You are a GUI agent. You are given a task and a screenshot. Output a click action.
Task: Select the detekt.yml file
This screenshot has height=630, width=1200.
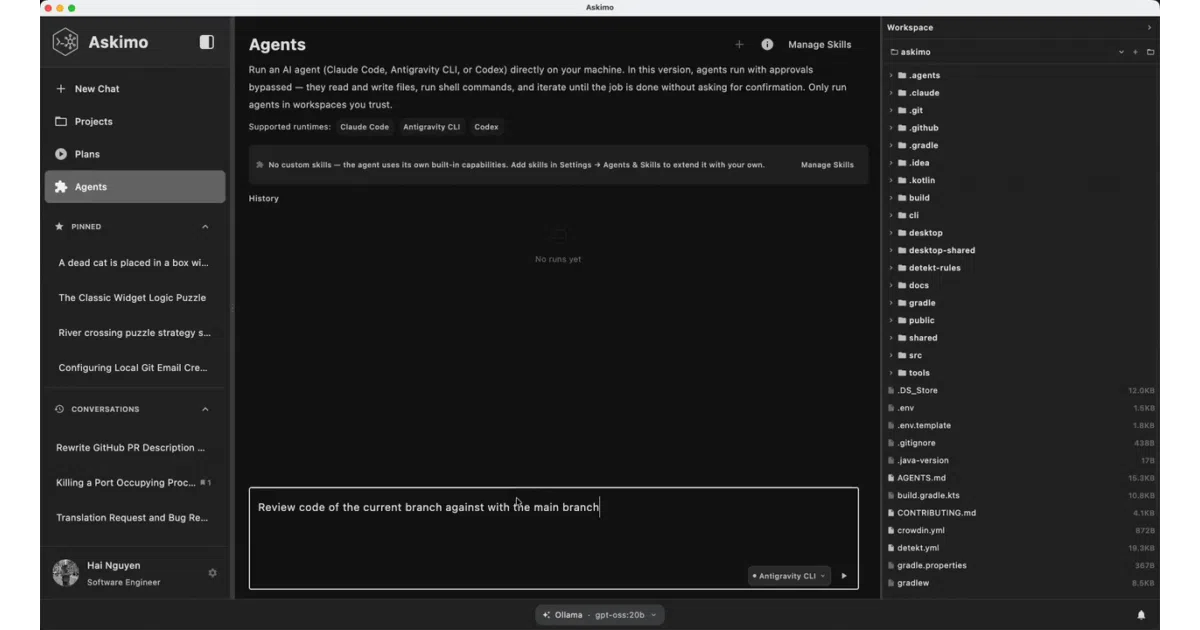pyautogui.click(x=1020, y=548)
